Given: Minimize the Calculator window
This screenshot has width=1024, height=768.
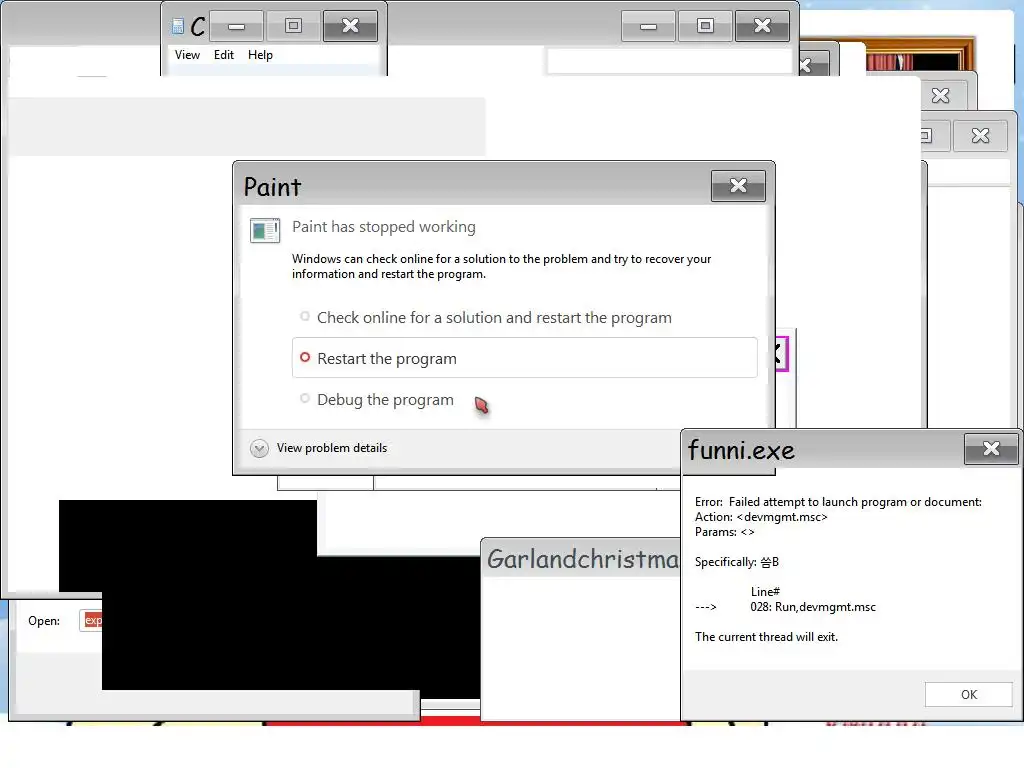Looking at the screenshot, I should click(x=236, y=26).
